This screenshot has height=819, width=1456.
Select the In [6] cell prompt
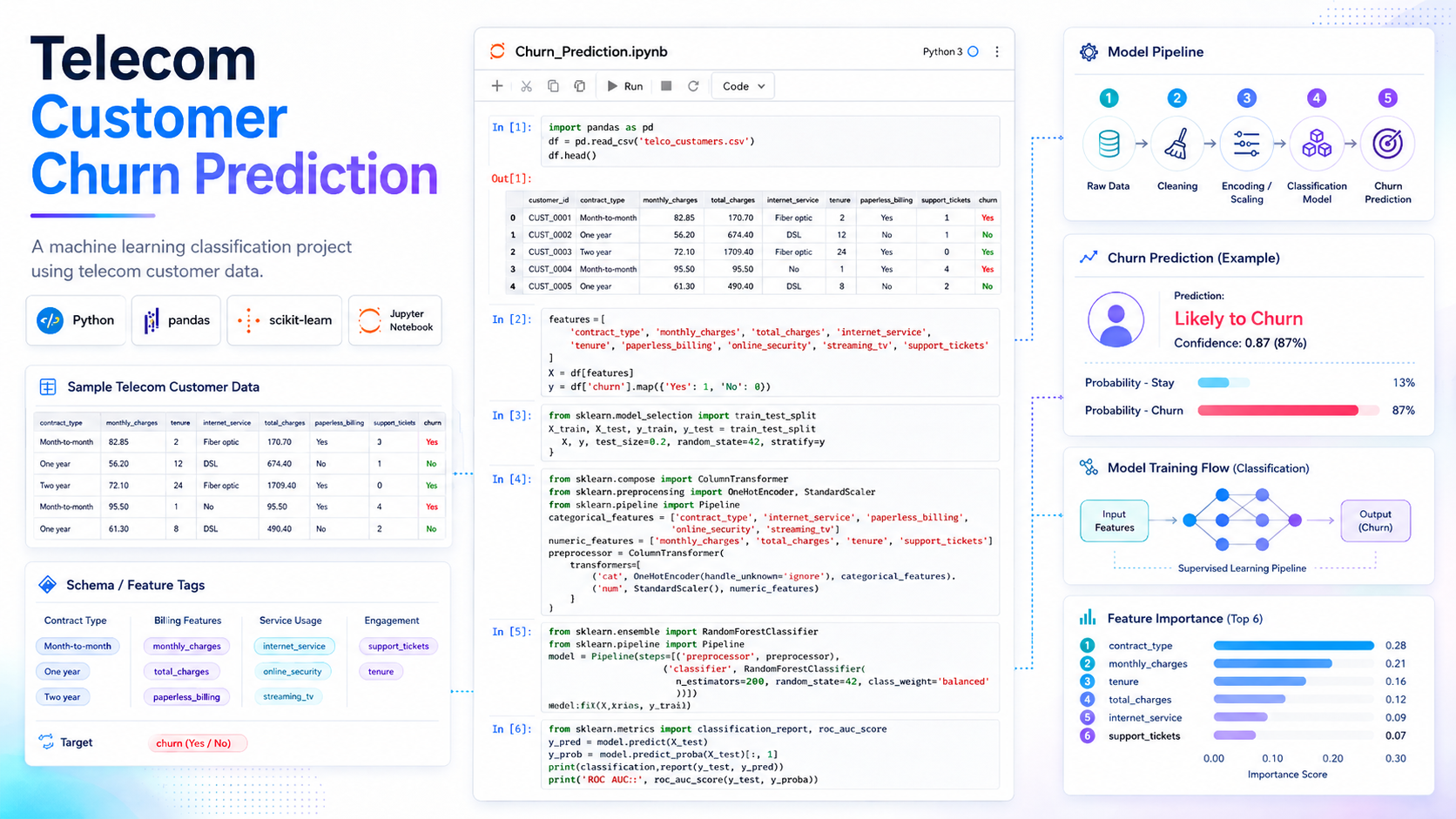coord(511,728)
